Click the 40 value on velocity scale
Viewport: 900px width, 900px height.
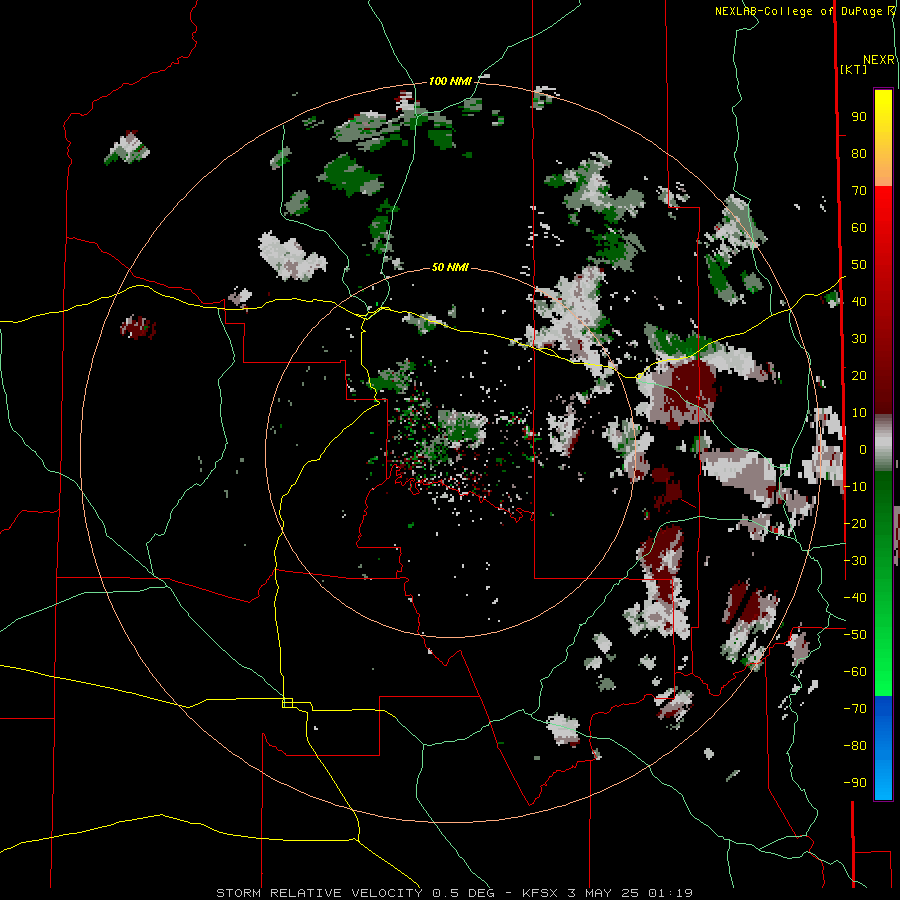(859, 301)
